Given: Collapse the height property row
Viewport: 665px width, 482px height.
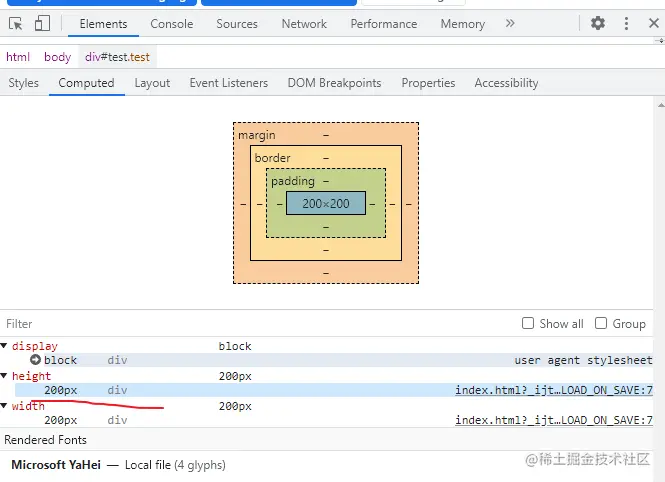Looking at the screenshot, I should pos(4,376).
